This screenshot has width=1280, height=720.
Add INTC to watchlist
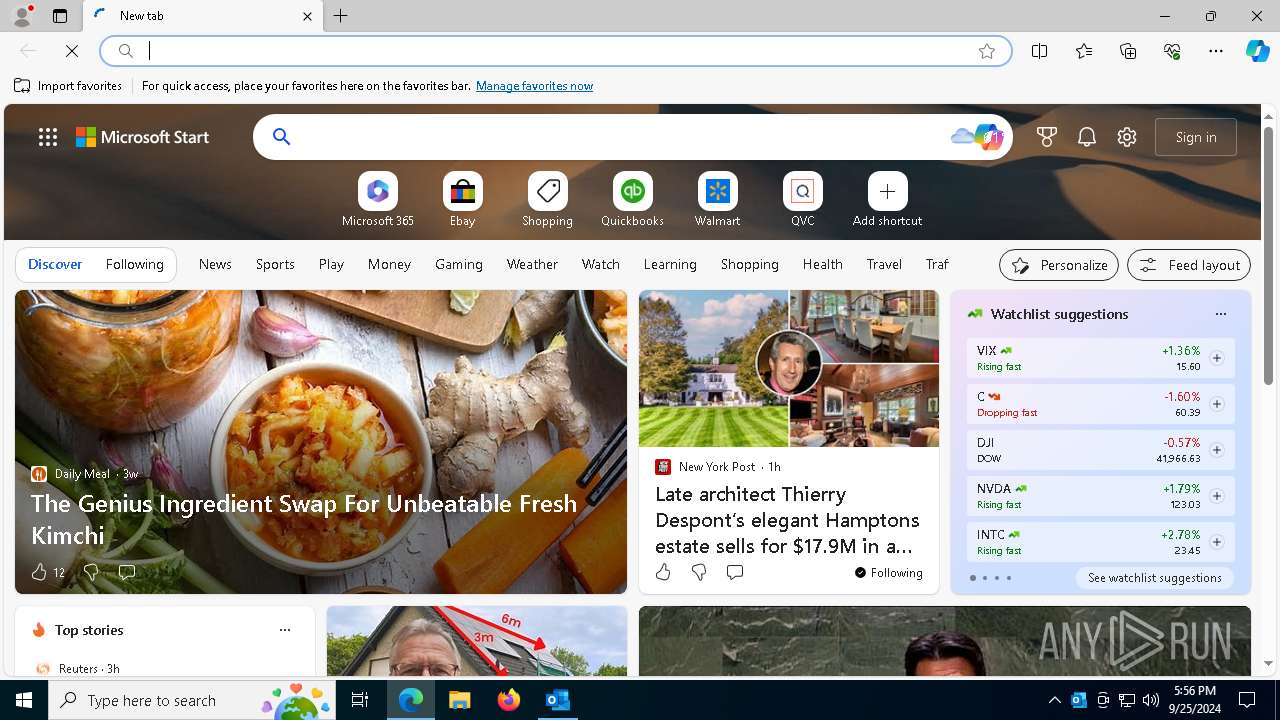click(1217, 542)
